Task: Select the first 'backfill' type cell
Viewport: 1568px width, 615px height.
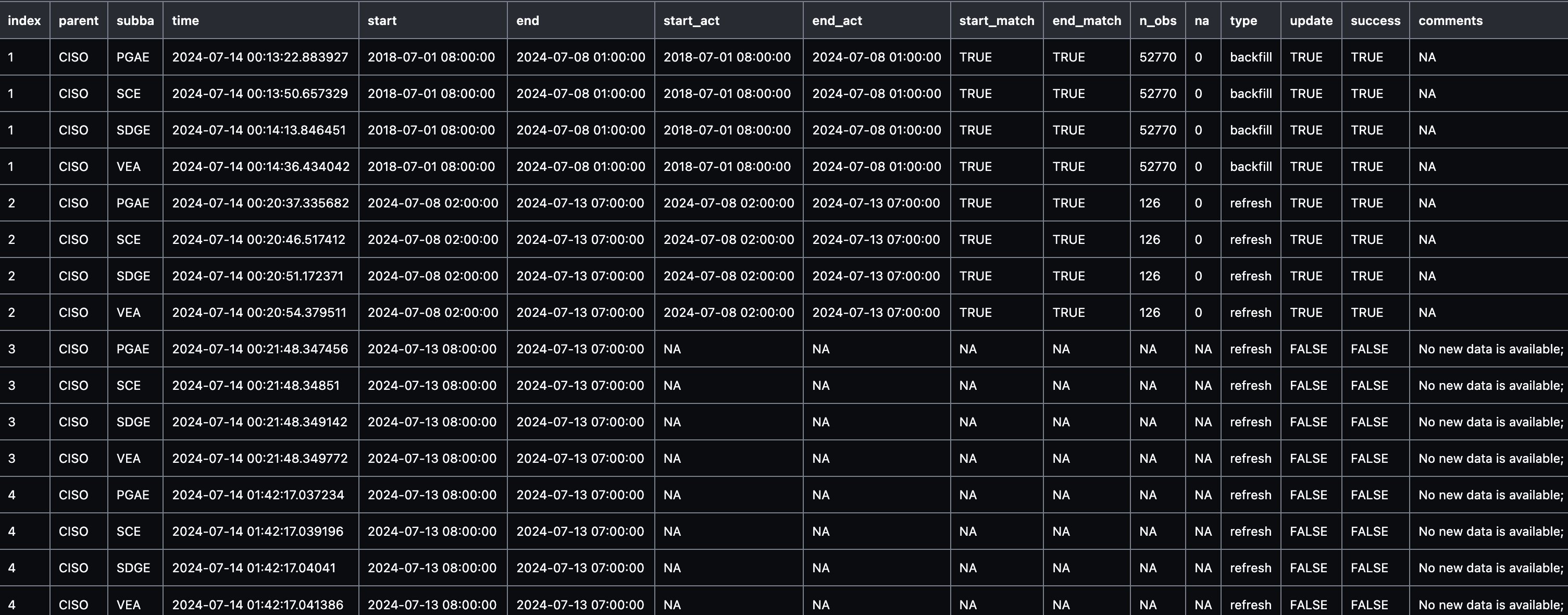Action: (1250, 57)
